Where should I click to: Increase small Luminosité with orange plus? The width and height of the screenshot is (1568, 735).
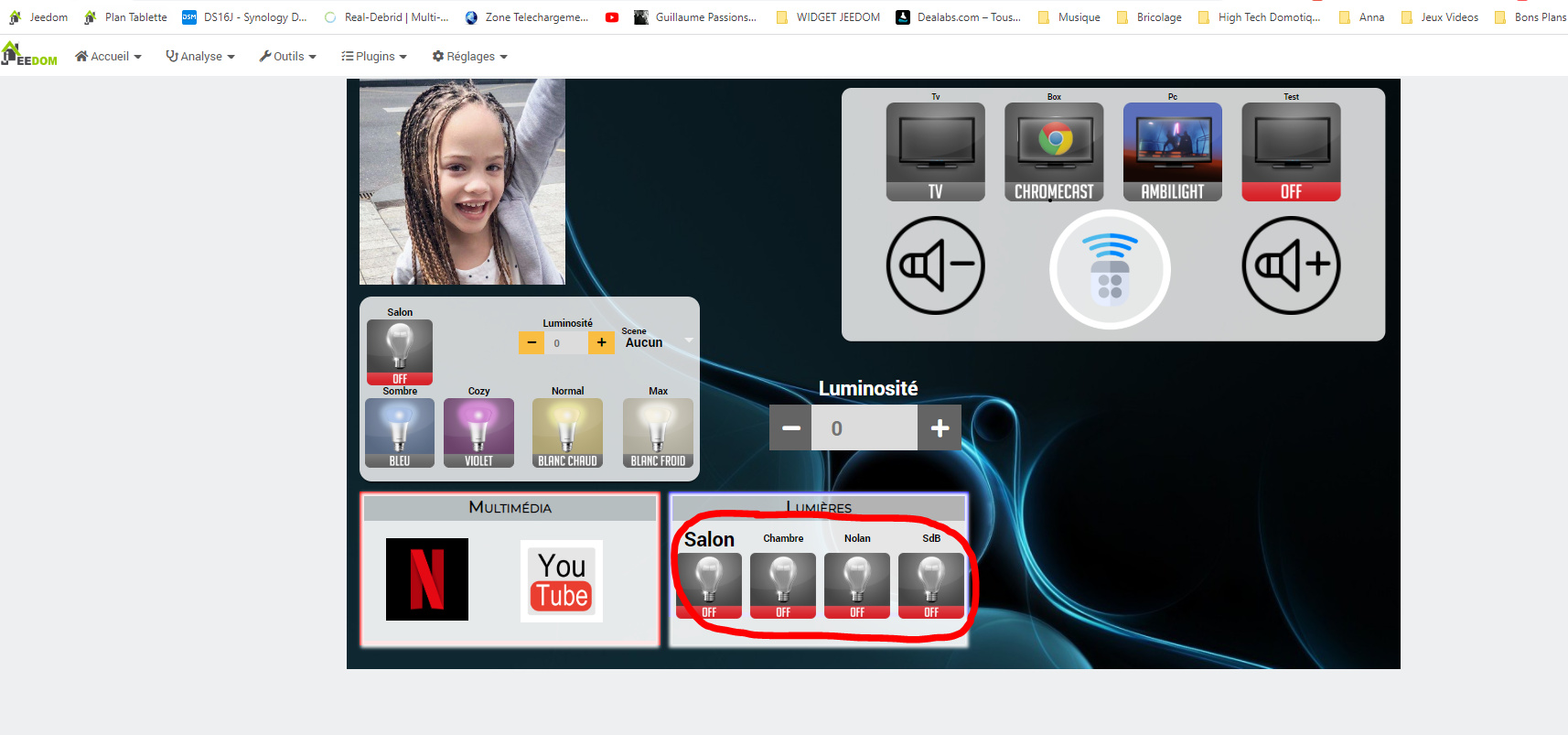[x=601, y=342]
